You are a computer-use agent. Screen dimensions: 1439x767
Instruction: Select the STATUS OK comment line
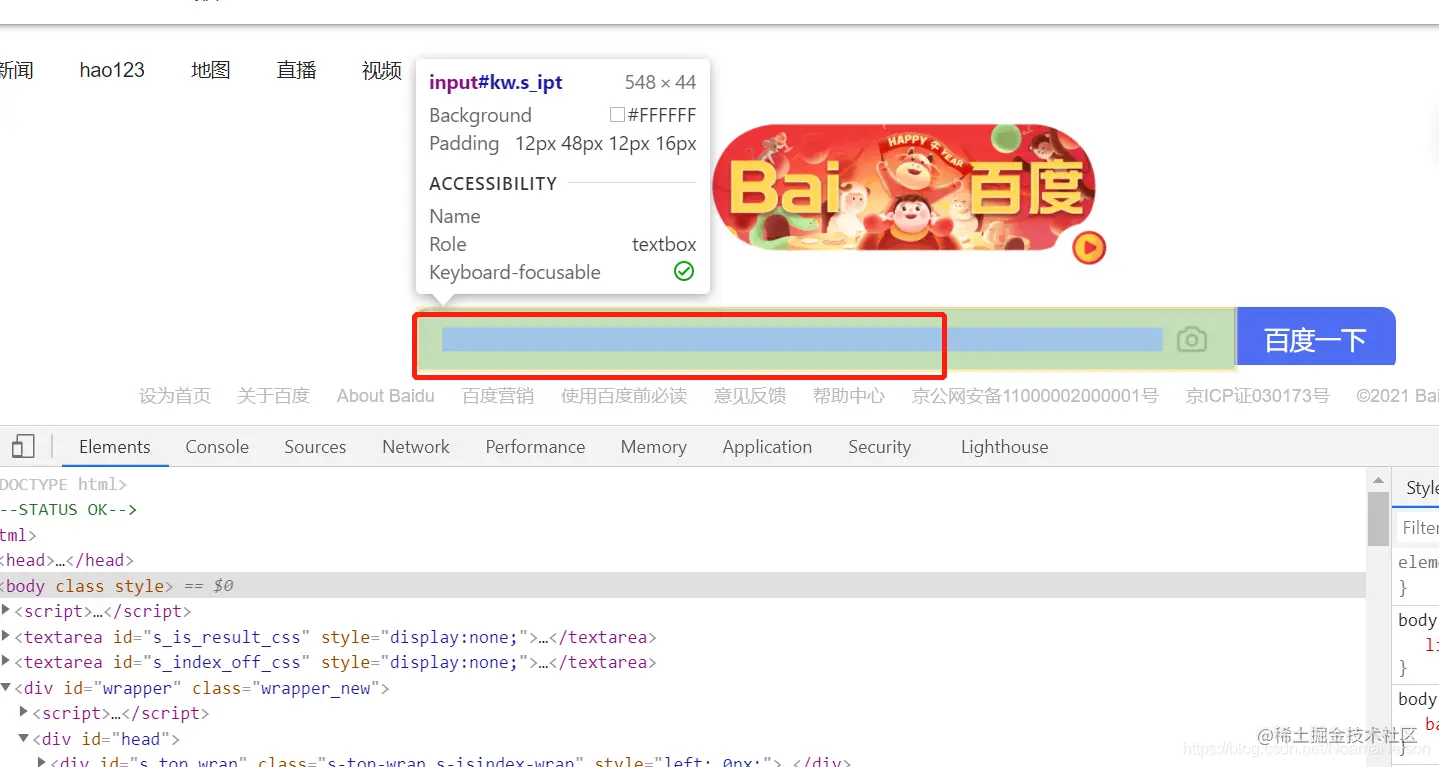pos(683,509)
